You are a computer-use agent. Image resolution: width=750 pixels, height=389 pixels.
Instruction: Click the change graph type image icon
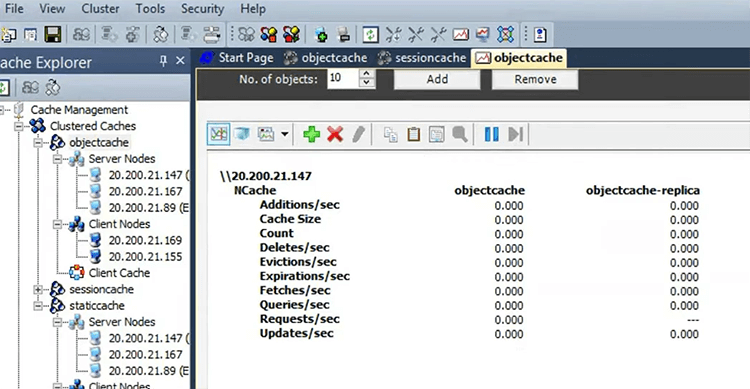pyautogui.click(x=266, y=134)
